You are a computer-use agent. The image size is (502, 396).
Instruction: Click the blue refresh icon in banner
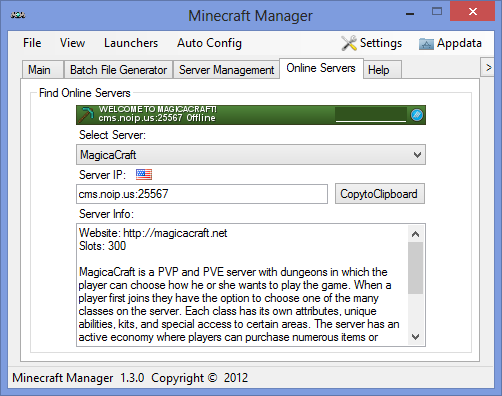[x=417, y=115]
